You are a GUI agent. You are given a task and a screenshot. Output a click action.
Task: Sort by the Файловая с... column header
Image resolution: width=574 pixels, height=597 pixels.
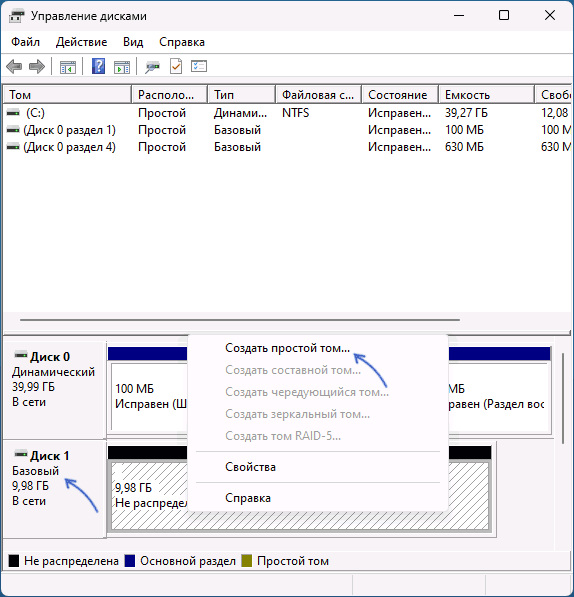[x=319, y=94]
